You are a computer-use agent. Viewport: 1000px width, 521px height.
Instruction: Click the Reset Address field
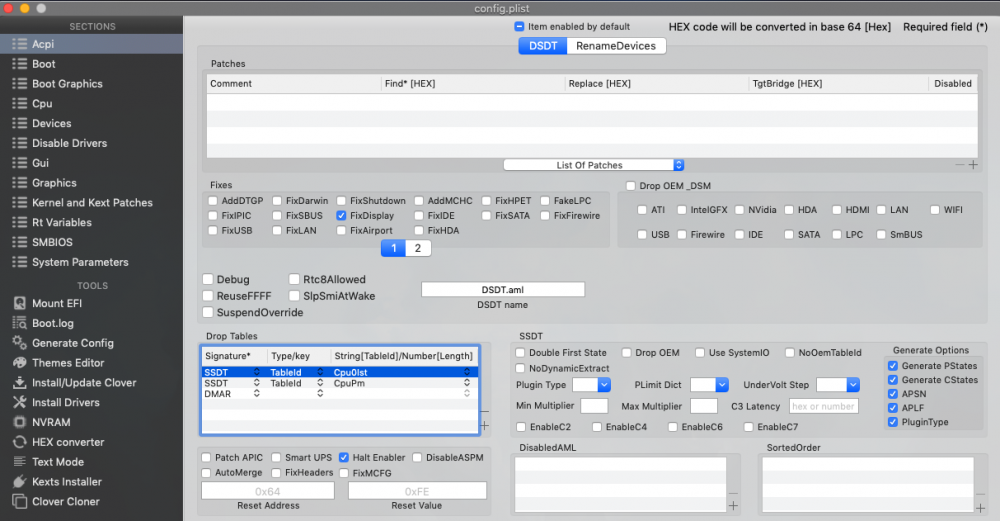(x=268, y=491)
